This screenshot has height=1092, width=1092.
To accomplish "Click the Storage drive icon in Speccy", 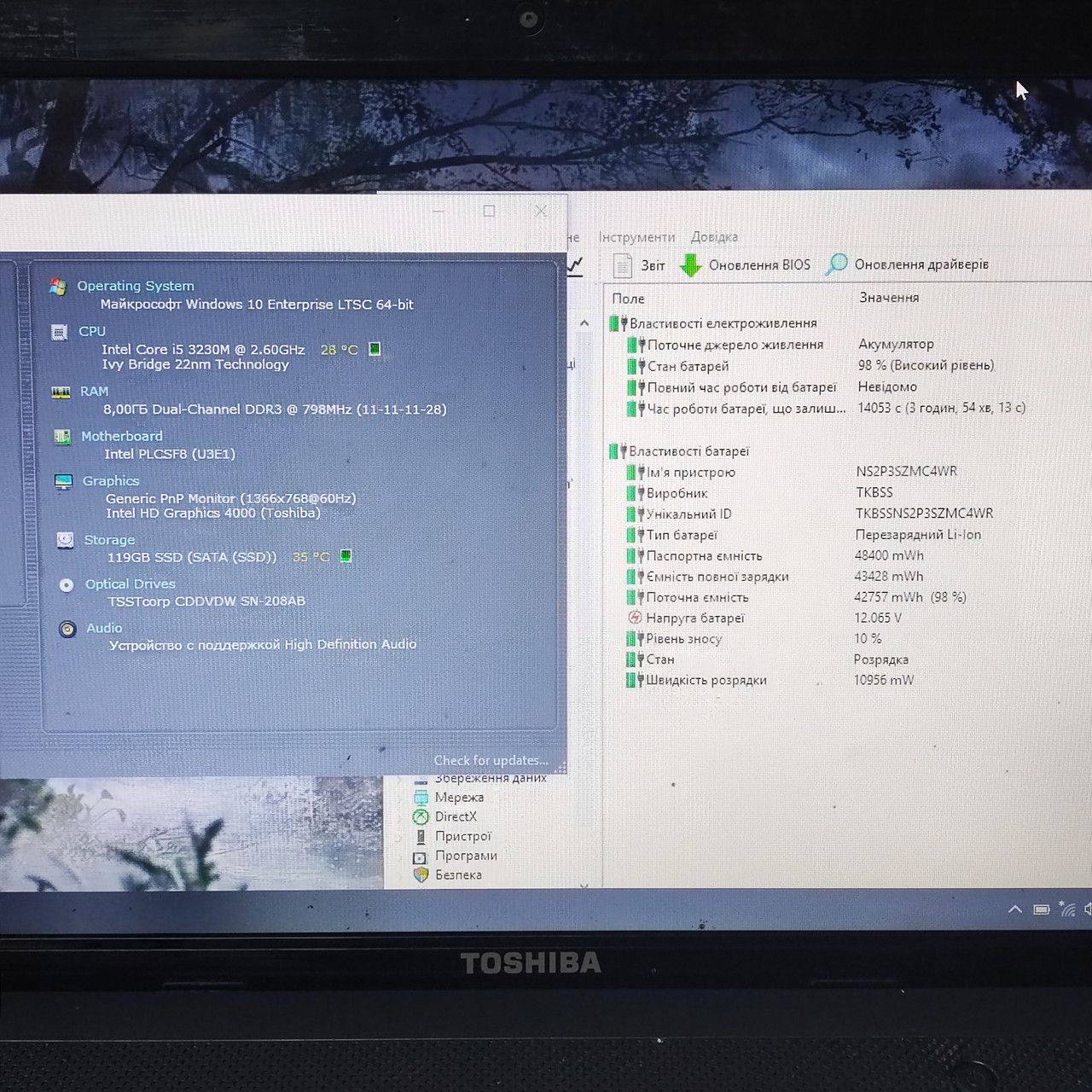I will coord(65,540).
